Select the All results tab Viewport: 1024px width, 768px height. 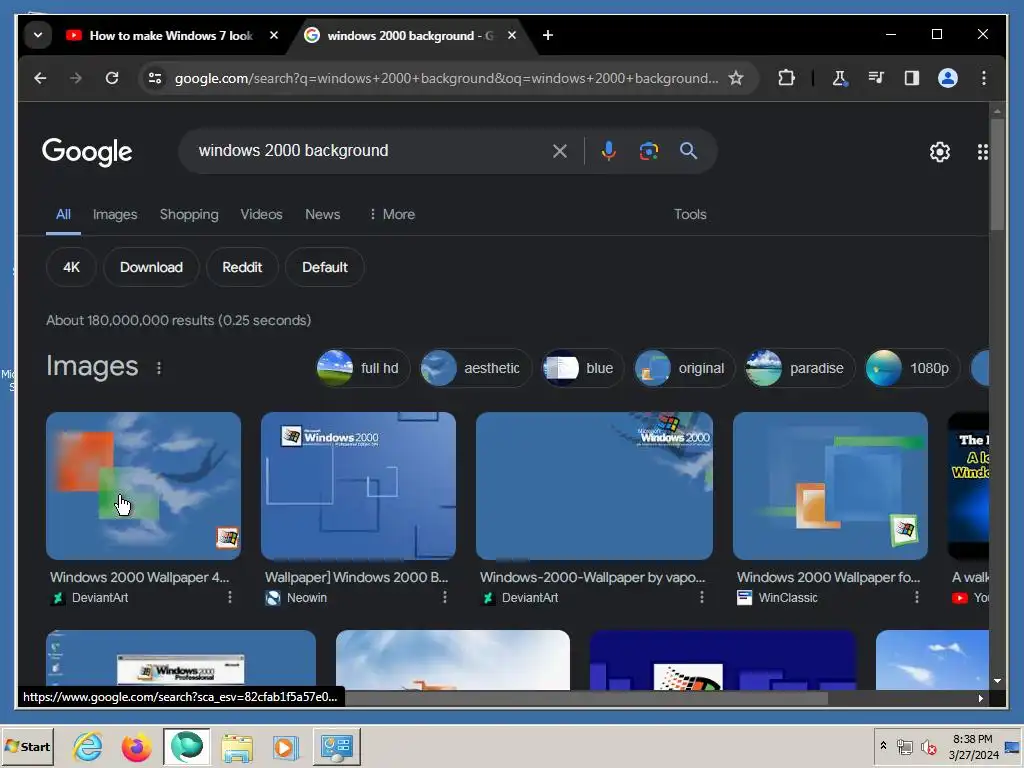point(63,214)
